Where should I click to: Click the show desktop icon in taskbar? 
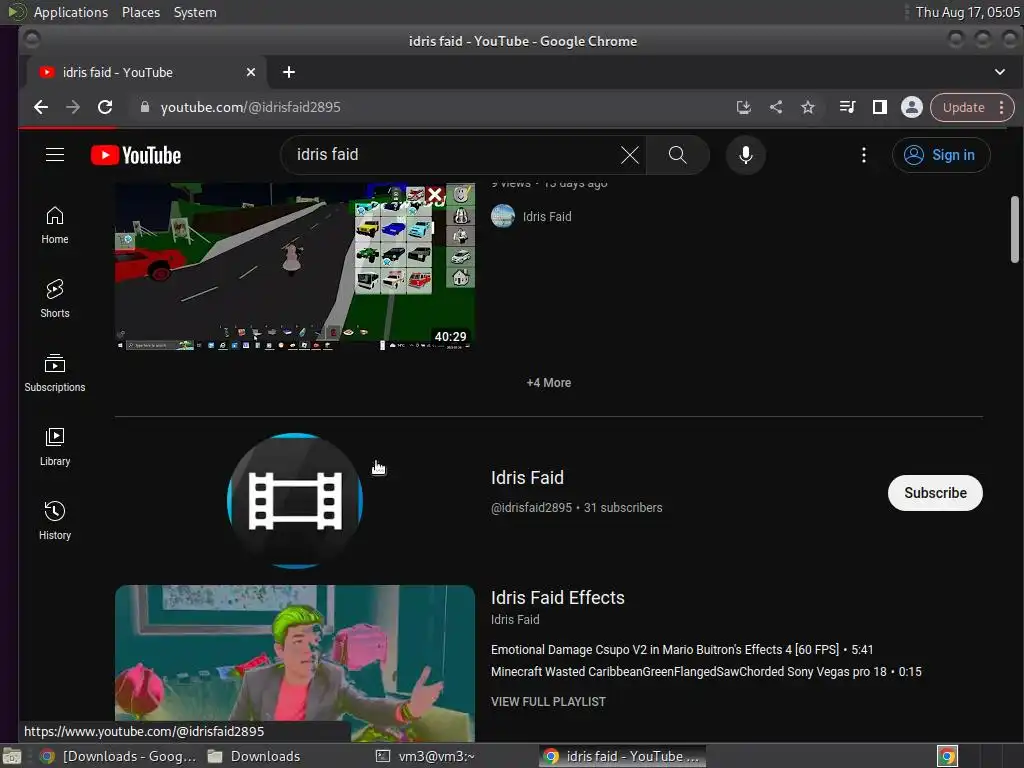(x=12, y=756)
